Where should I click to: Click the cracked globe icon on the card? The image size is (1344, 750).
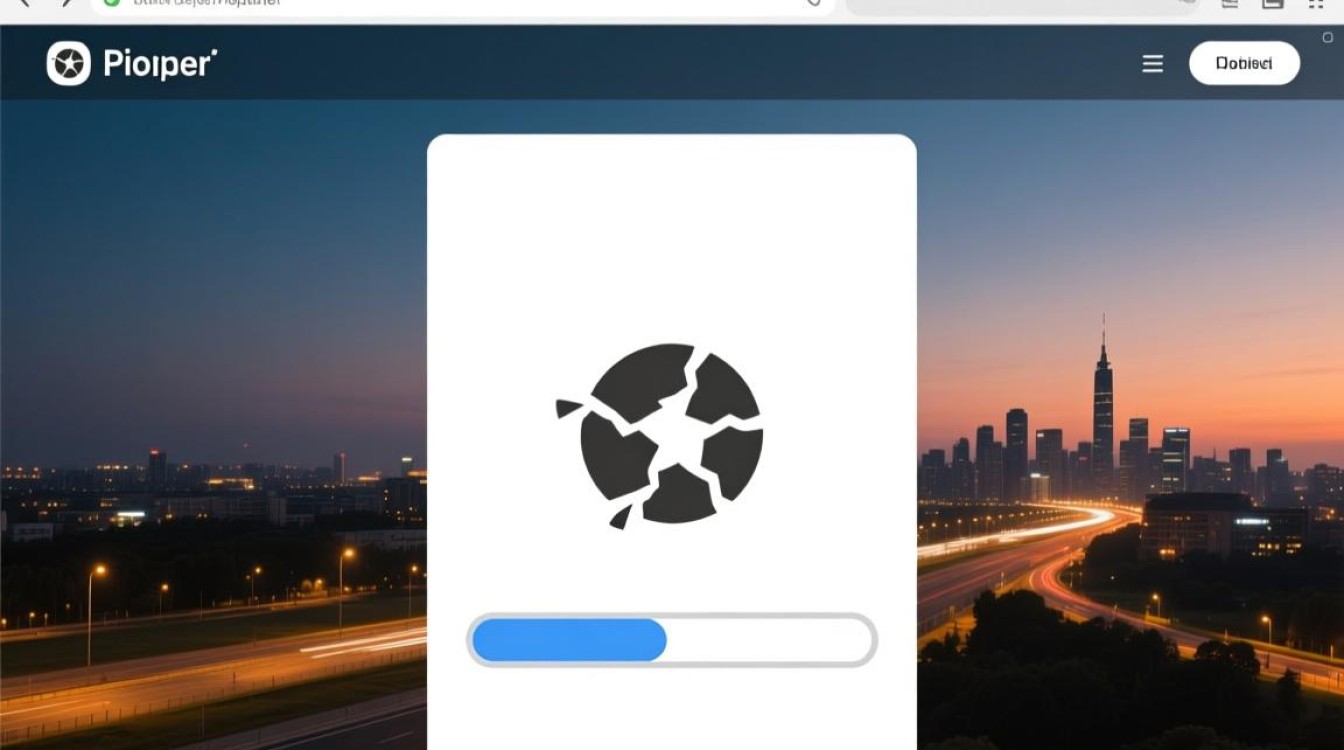[661, 434]
